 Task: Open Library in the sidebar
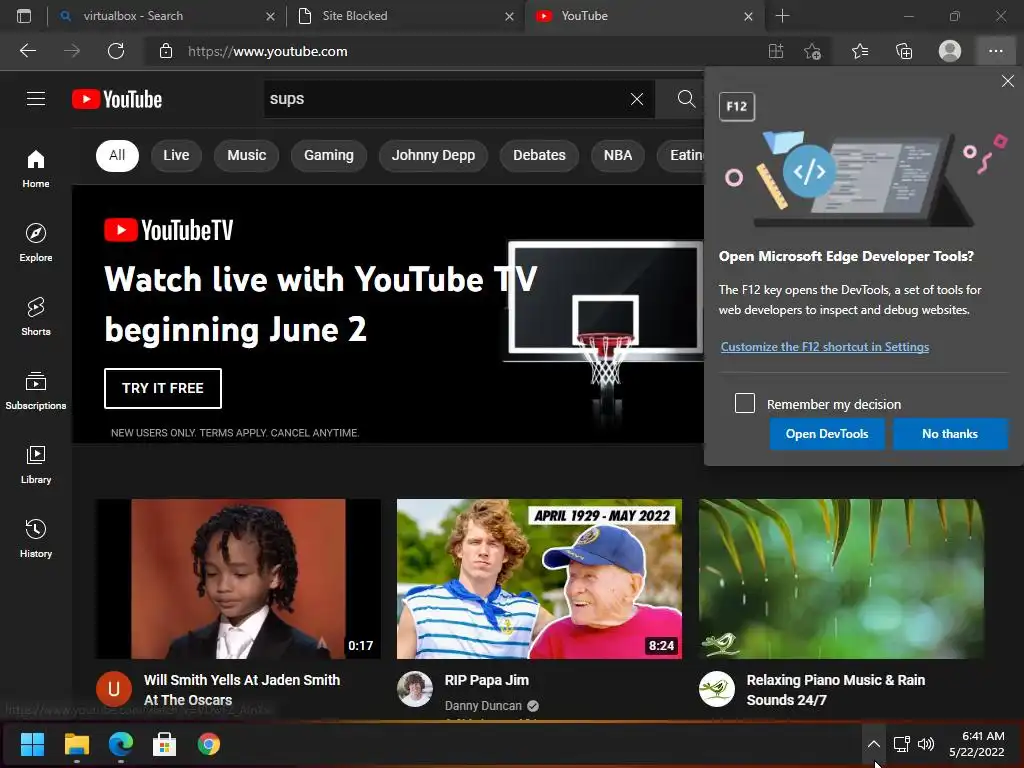coord(36,464)
